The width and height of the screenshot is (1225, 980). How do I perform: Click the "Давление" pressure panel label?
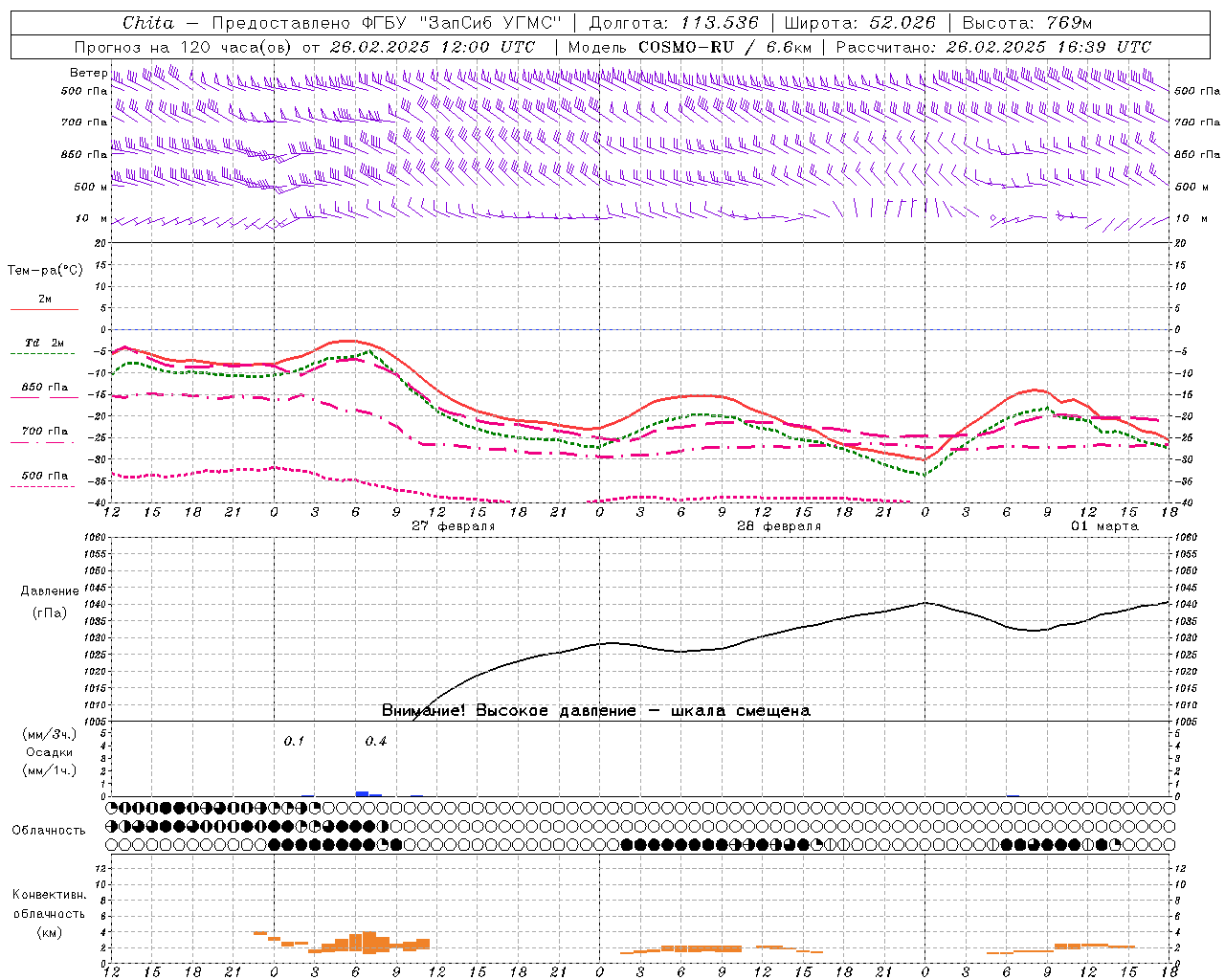point(50,591)
